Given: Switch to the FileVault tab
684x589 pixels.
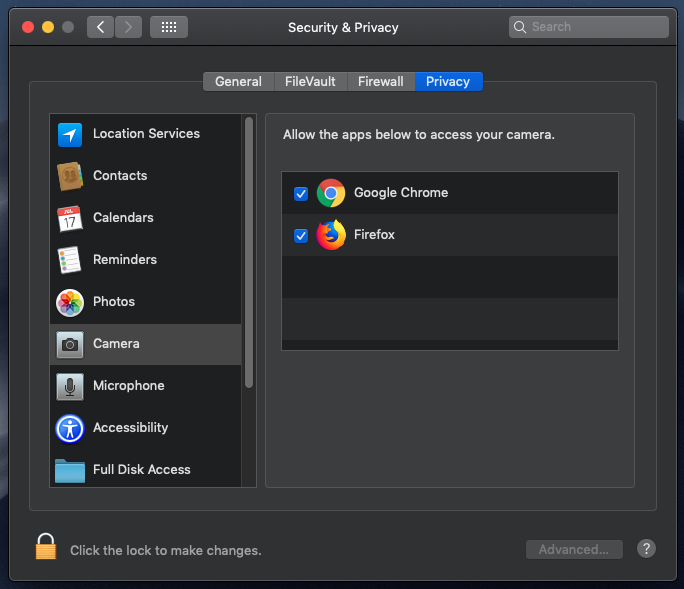Looking at the screenshot, I should coord(310,82).
